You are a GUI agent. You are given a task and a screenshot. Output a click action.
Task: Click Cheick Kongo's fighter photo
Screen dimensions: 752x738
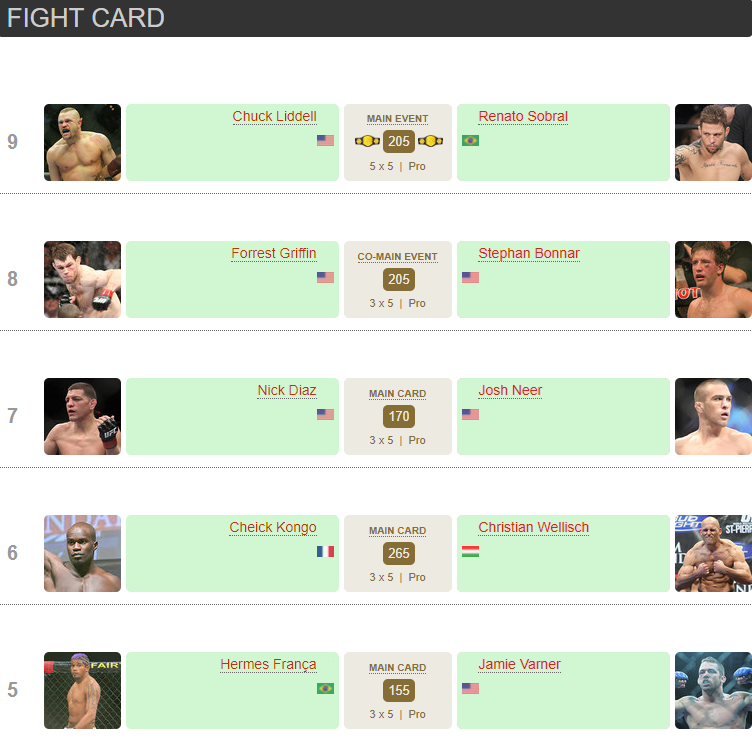click(x=82, y=553)
